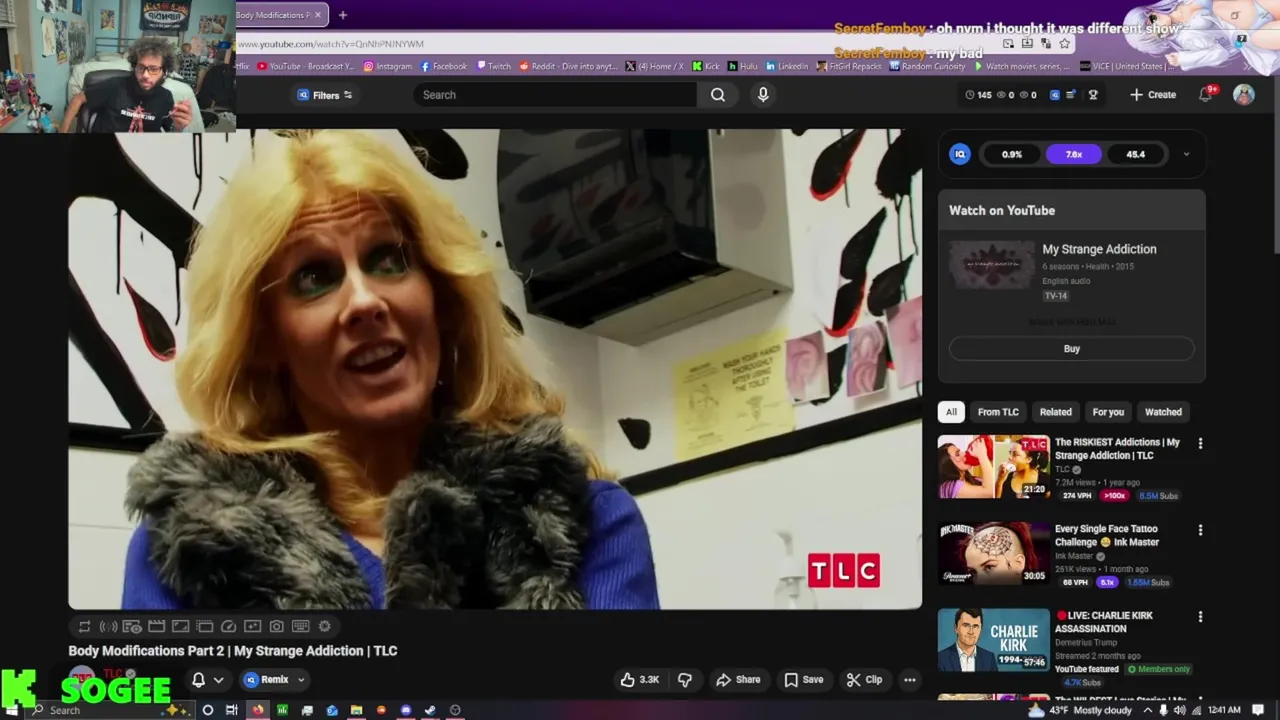
Task: Click into the YouTube search field
Action: click(555, 95)
